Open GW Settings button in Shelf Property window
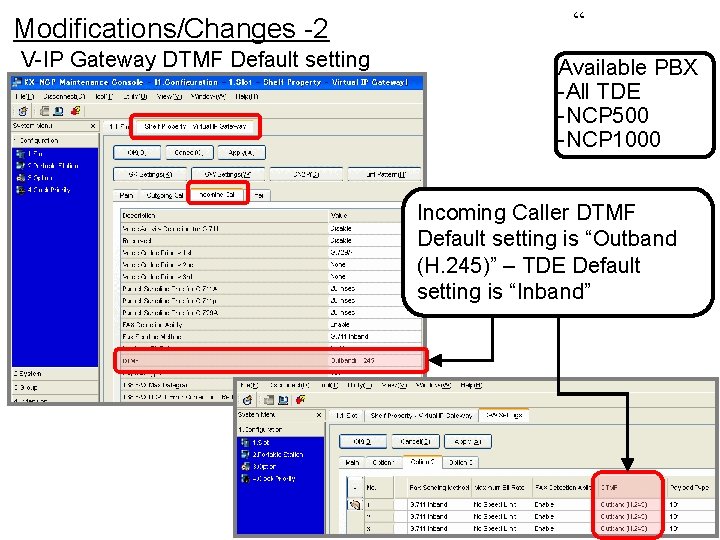This screenshot has width=720, height=540. (228, 174)
